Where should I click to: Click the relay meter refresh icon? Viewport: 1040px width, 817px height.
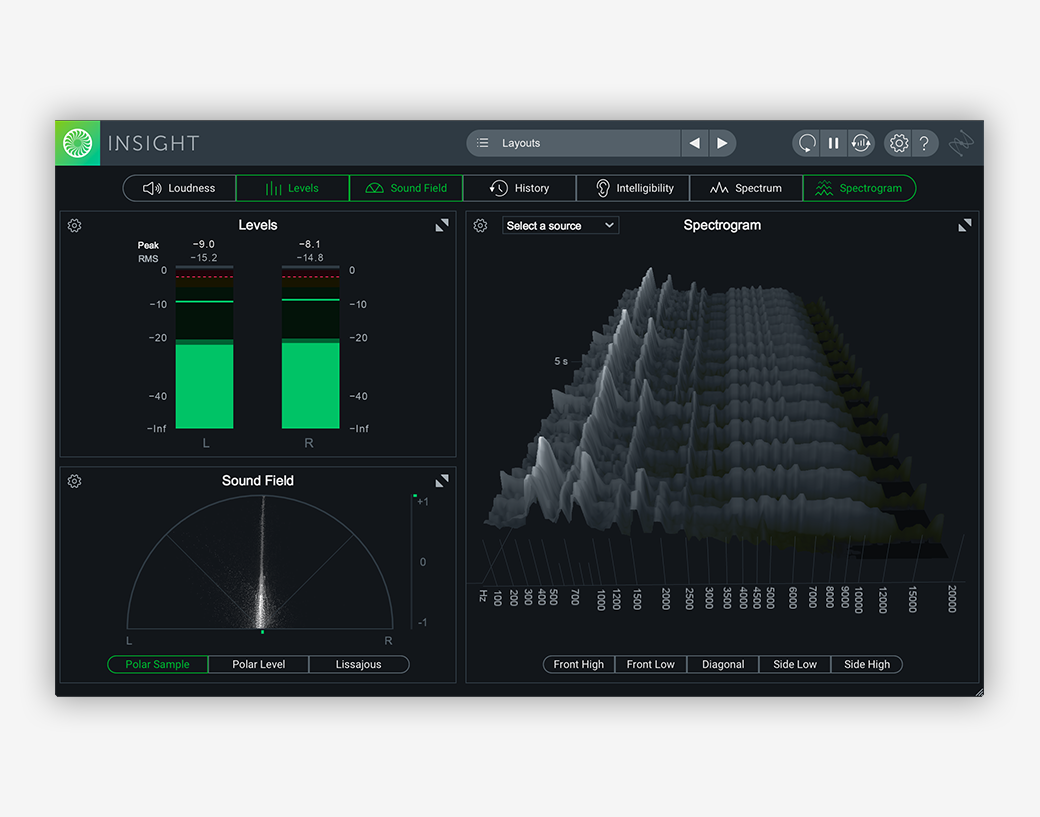tap(861, 143)
